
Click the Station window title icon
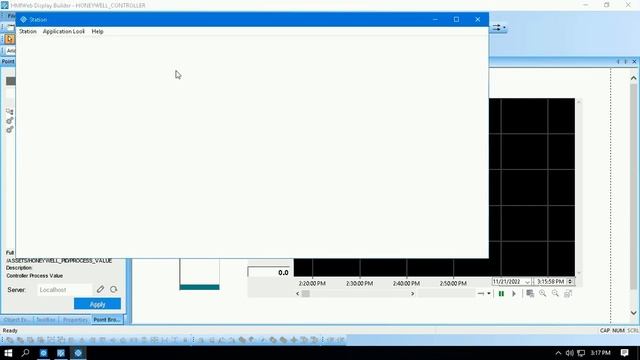coord(23,19)
